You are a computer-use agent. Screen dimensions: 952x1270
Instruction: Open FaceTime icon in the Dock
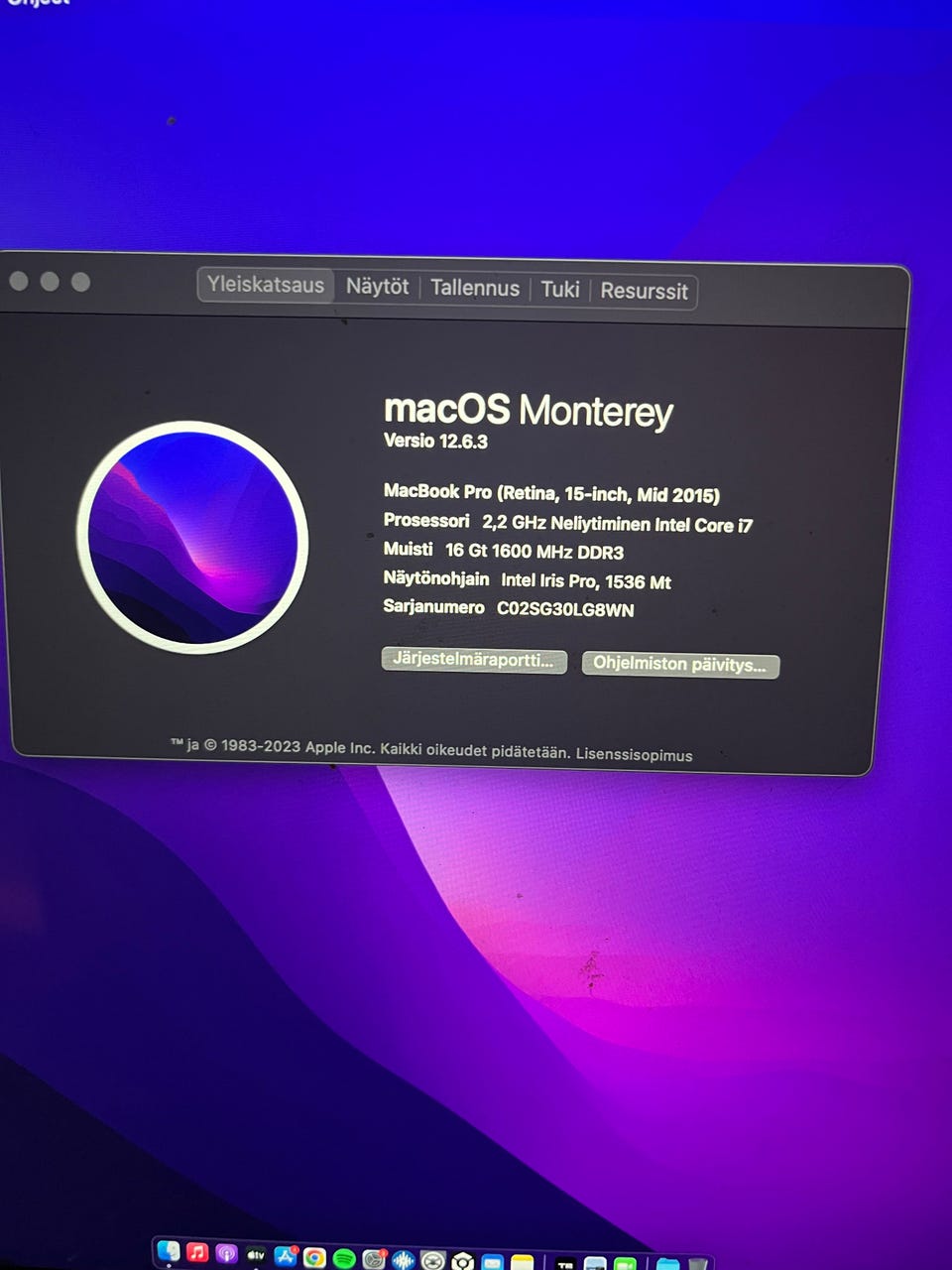pos(625,1264)
